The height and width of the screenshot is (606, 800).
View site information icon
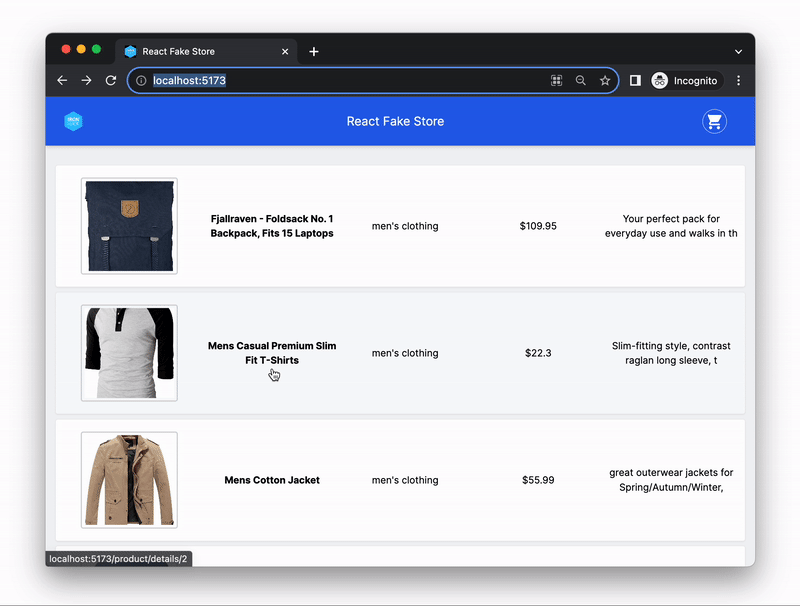(141, 81)
